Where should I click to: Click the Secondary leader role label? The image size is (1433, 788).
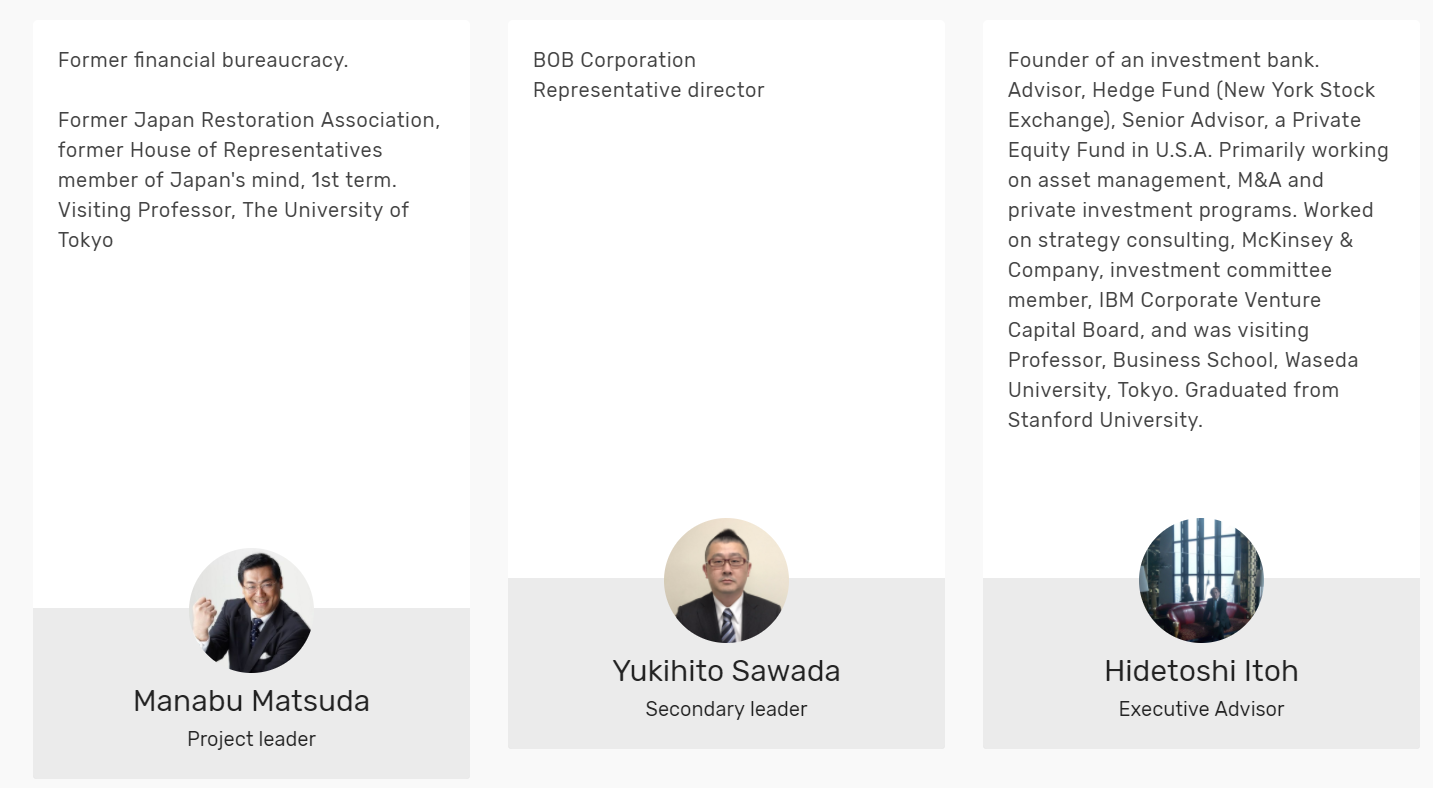click(x=726, y=709)
